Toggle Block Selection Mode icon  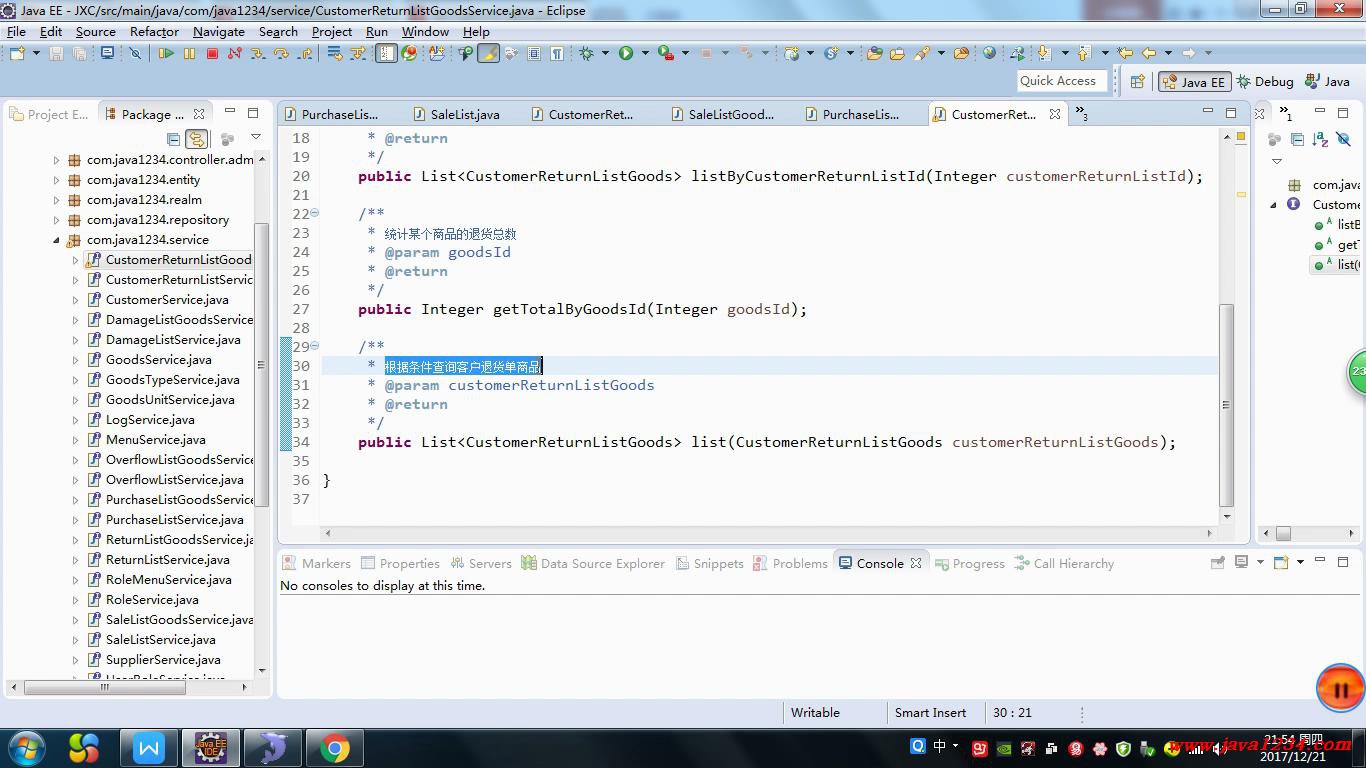pos(534,53)
